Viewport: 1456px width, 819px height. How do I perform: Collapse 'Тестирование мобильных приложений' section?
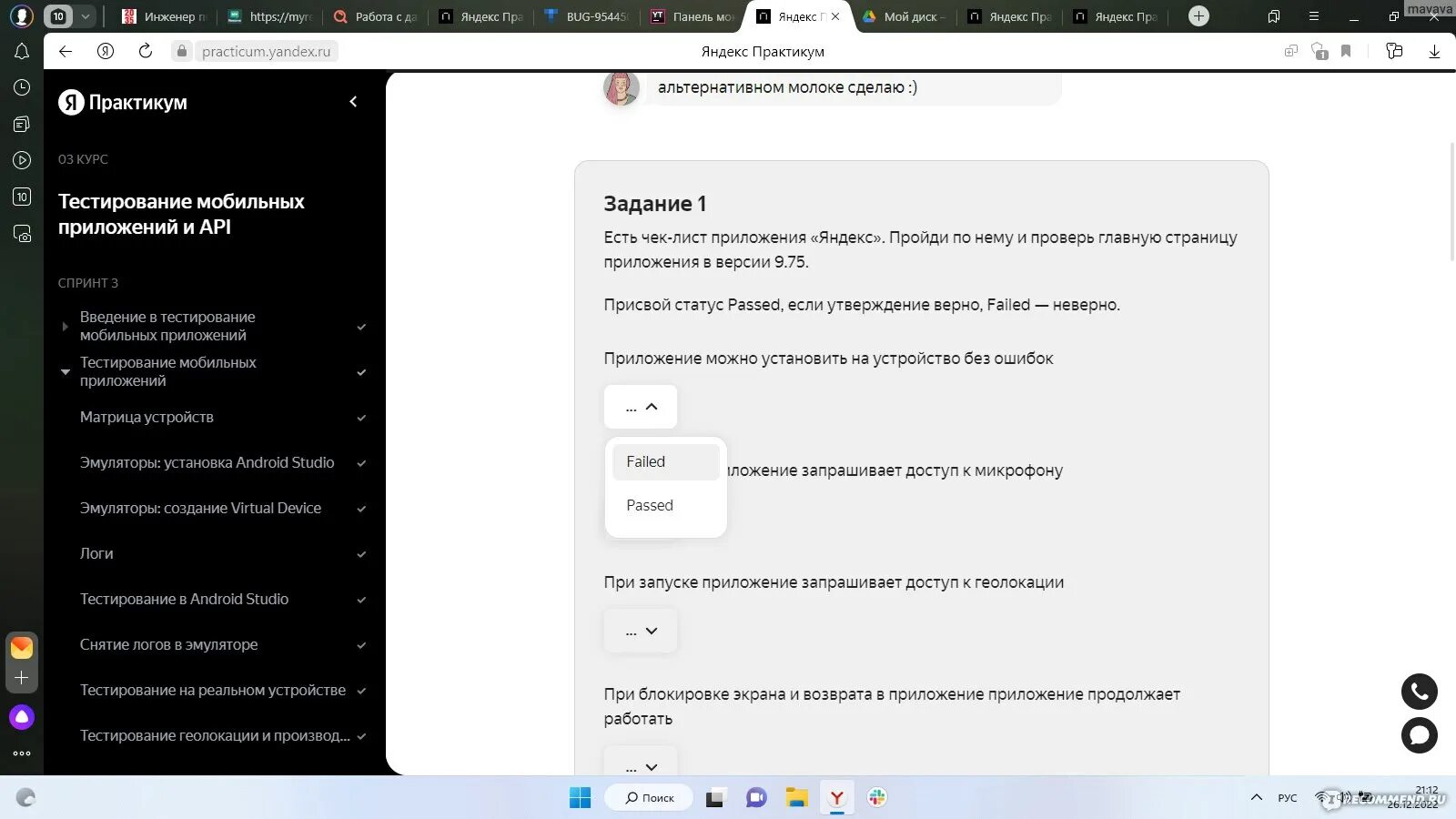65,372
